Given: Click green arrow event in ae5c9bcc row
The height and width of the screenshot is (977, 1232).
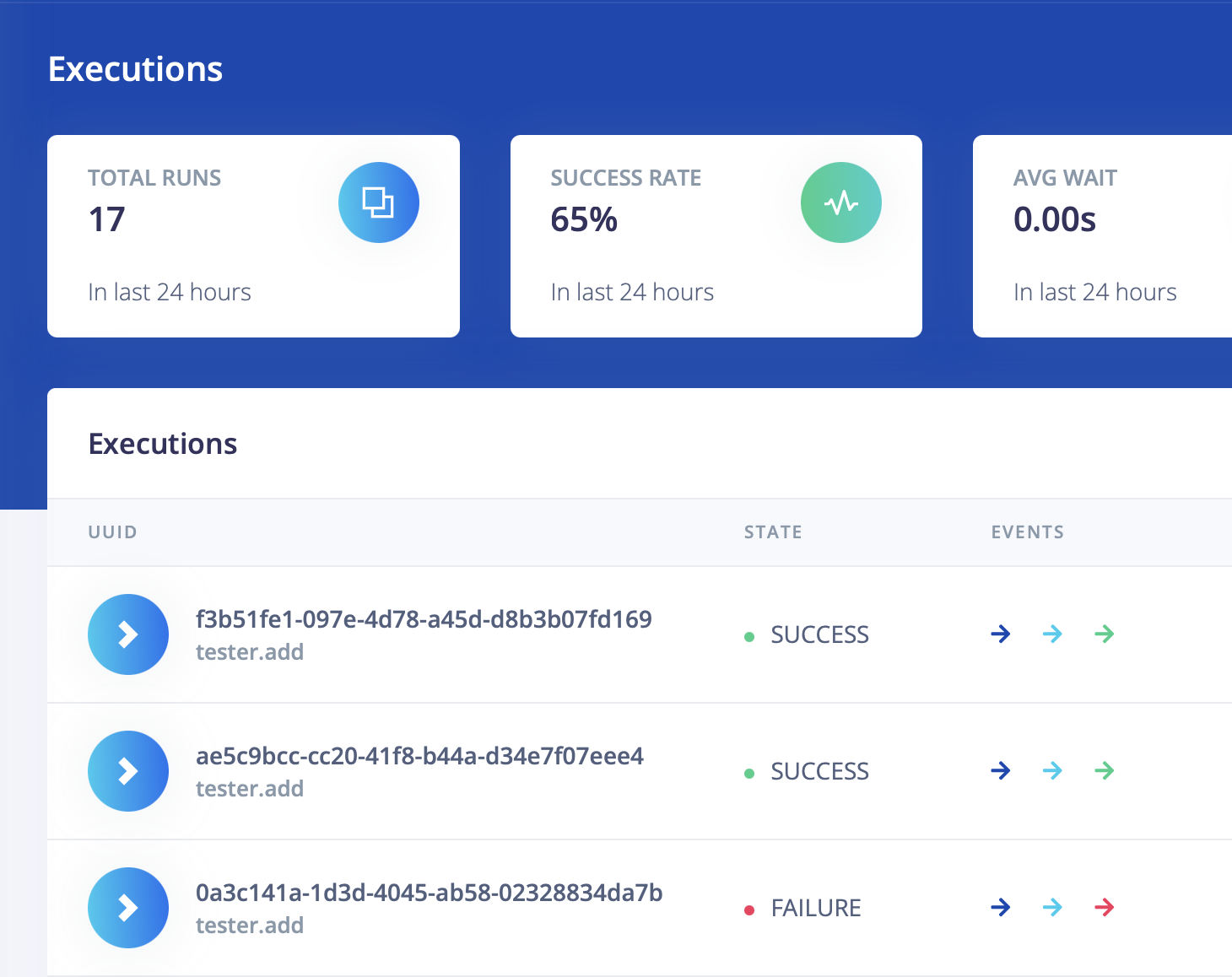Looking at the screenshot, I should pos(1104,771).
